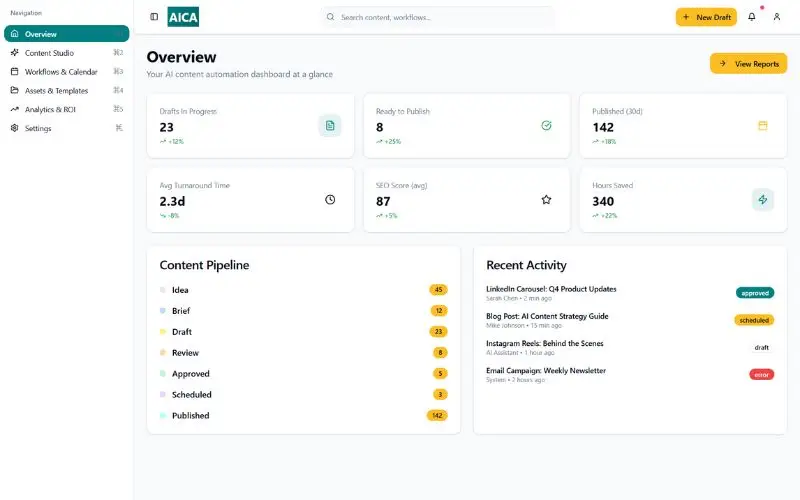800x500 pixels.
Task: Click the Drafts In Progress value 23
Action: click(166, 127)
